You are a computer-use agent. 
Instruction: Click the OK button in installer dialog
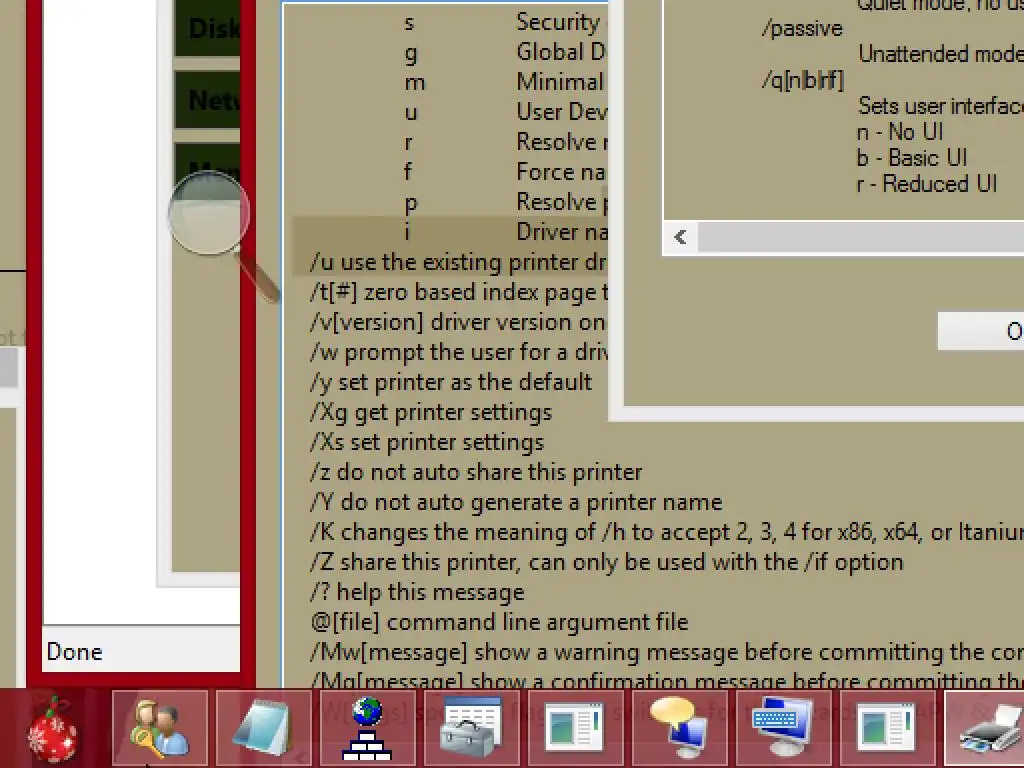(981, 331)
